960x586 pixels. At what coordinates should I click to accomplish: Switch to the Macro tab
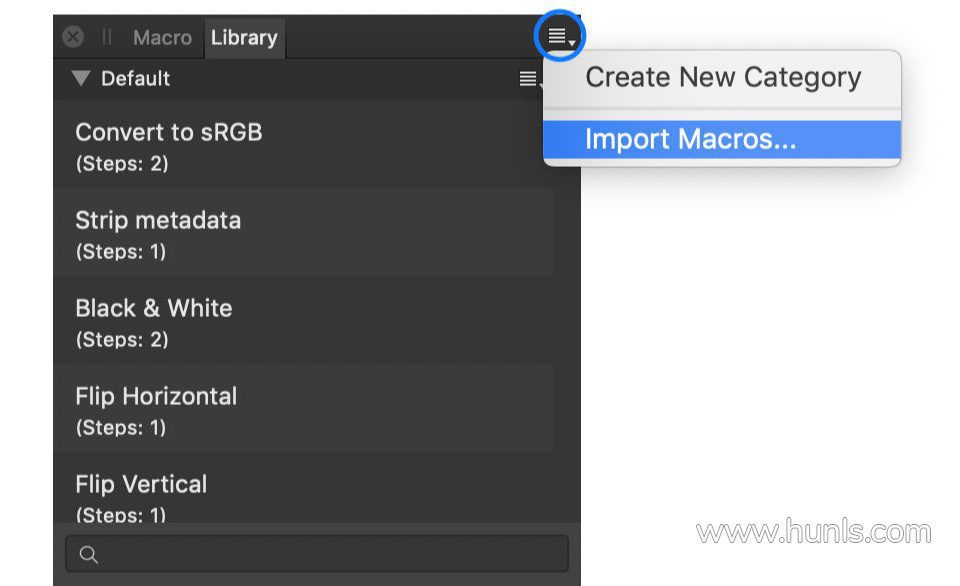point(161,37)
